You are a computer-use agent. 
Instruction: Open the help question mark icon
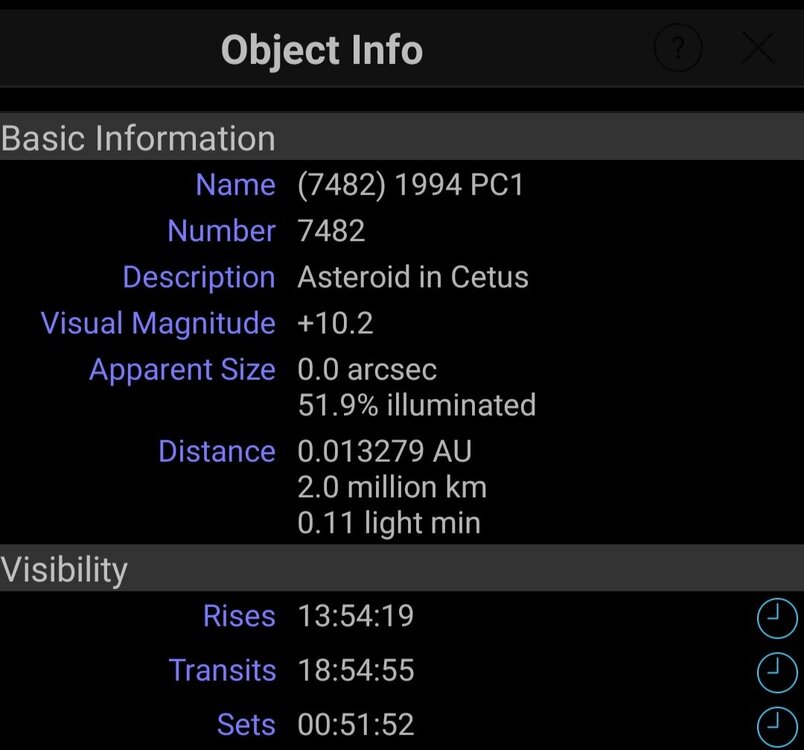[678, 47]
